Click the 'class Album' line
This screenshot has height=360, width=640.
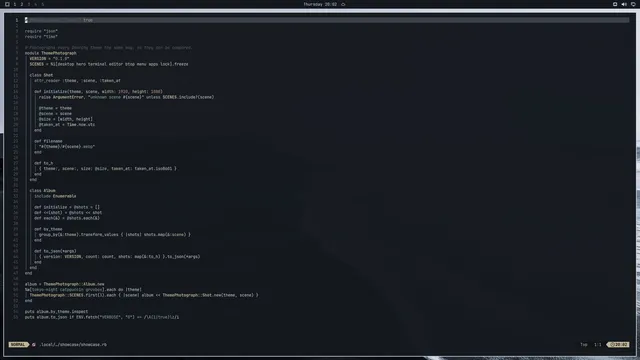point(42,191)
